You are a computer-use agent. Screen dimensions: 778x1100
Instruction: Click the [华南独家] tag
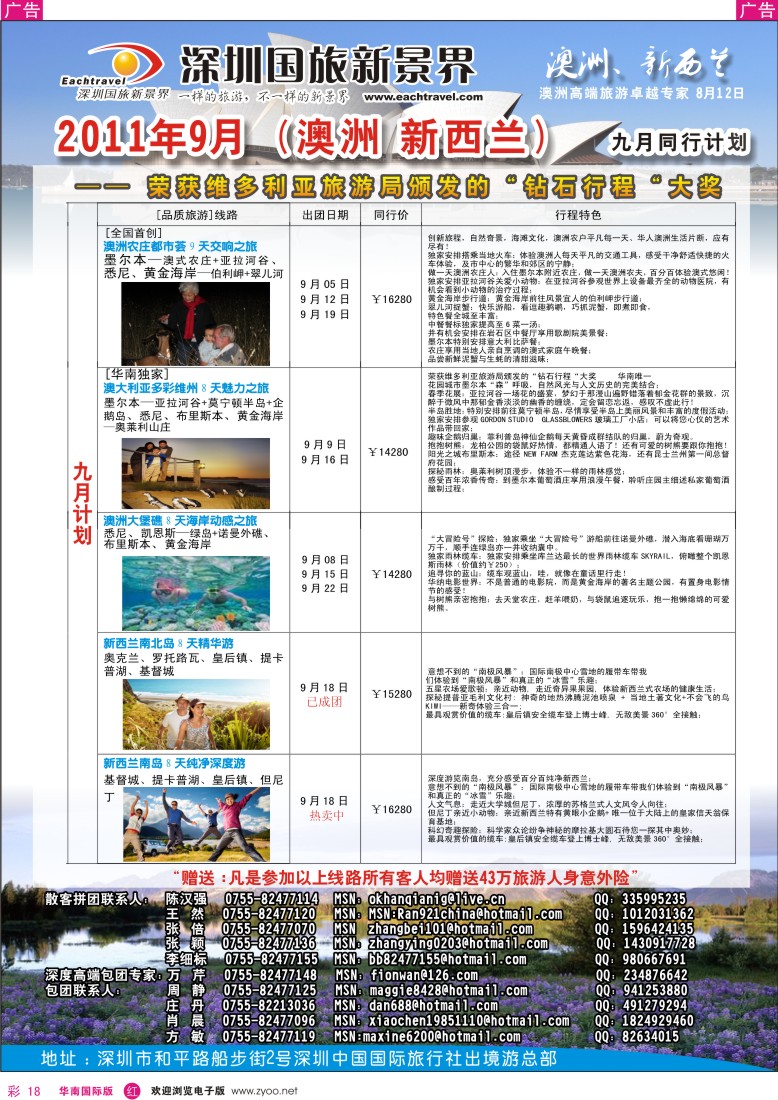click(x=135, y=374)
